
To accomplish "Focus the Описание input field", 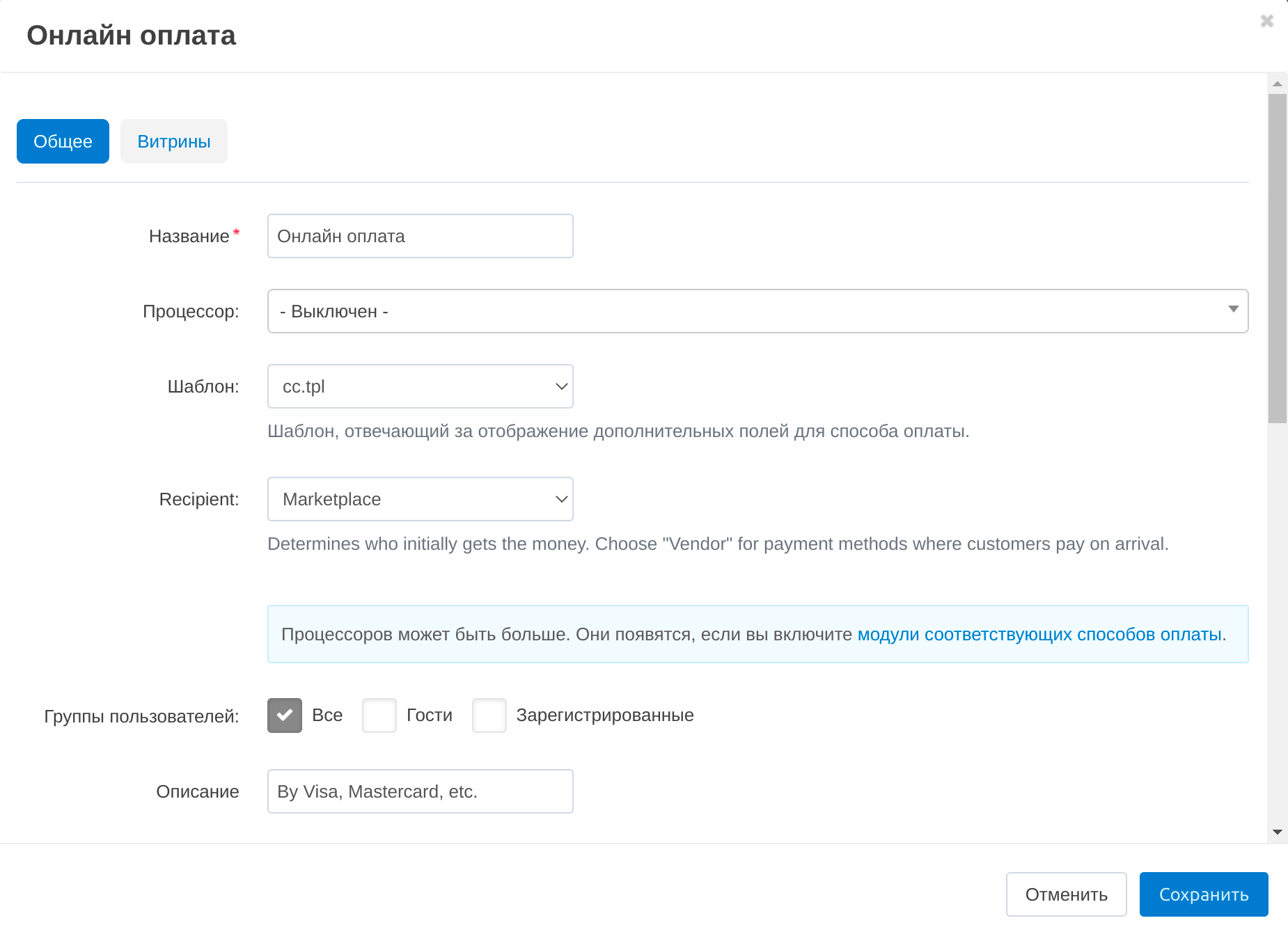I will 420,791.
